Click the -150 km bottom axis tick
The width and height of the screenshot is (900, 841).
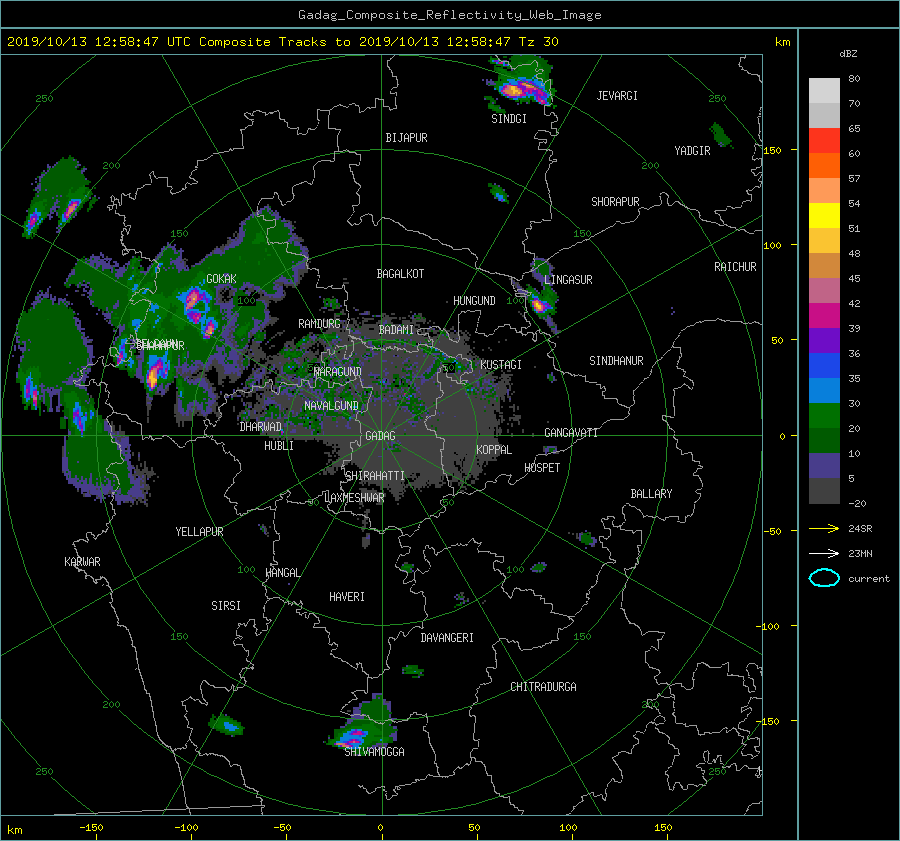pos(91,828)
